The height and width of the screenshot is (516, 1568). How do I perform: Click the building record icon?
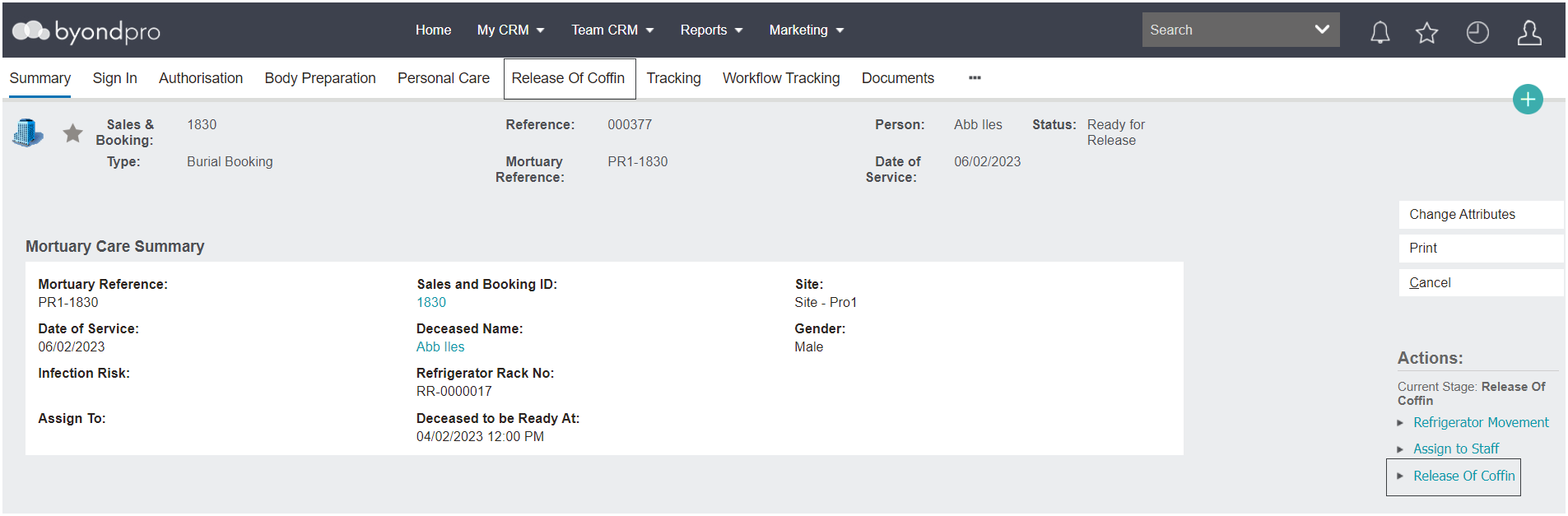pos(28,132)
